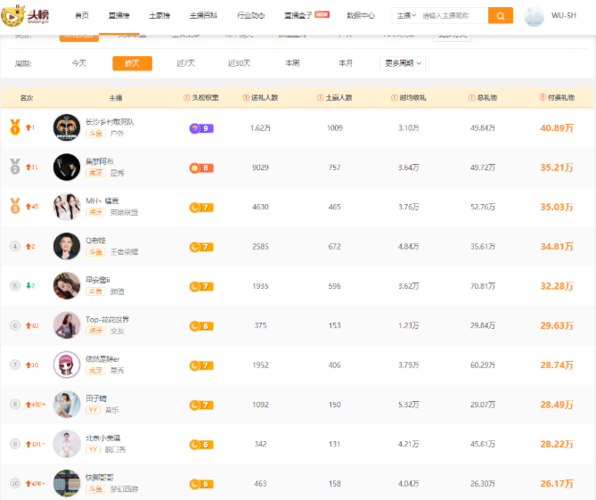Click info icon beside 送礼人数 column header
Image resolution: width=596 pixels, height=500 pixels.
pos(246,98)
